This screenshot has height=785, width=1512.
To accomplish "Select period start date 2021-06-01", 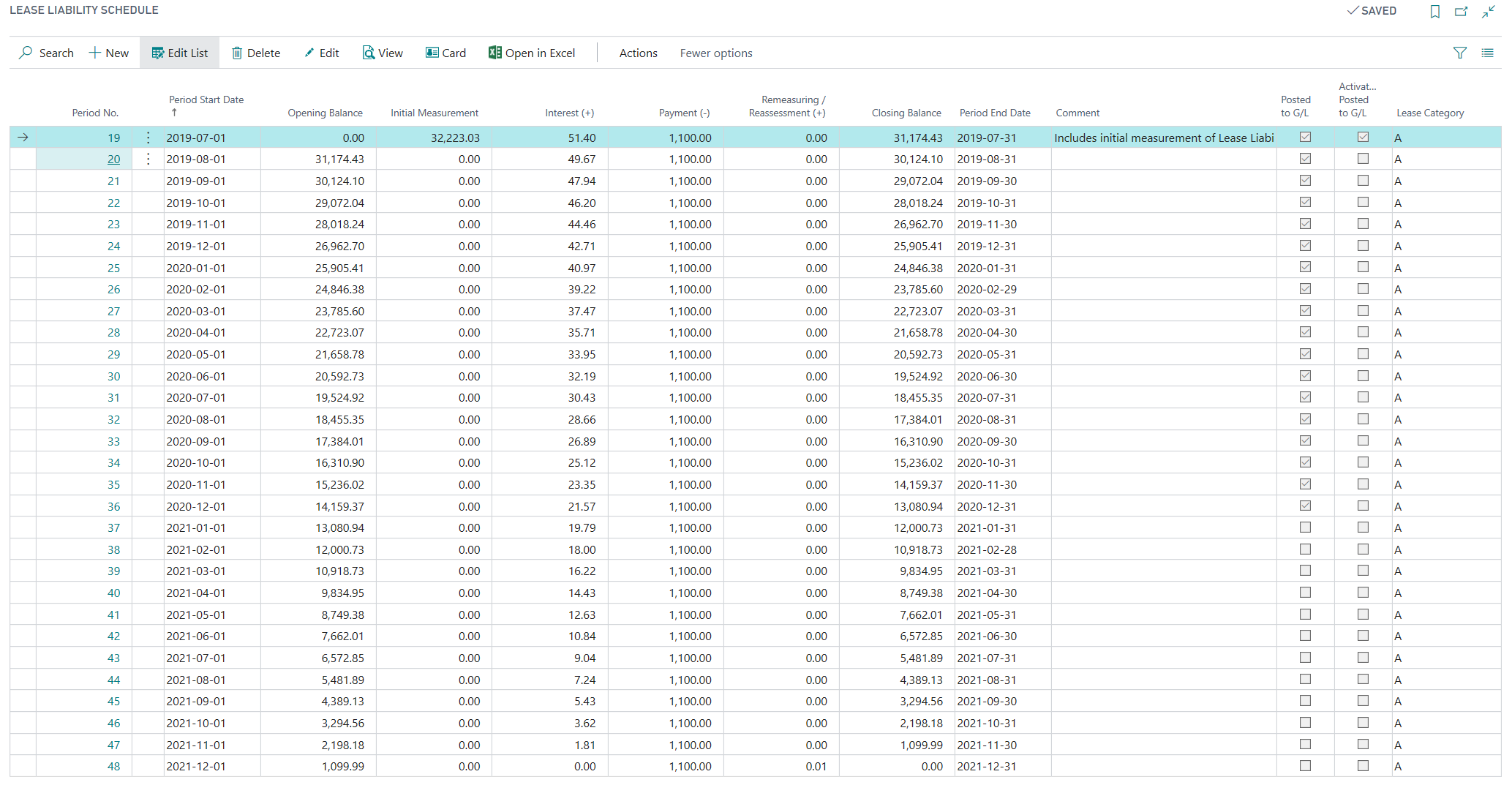I will pos(196,636).
